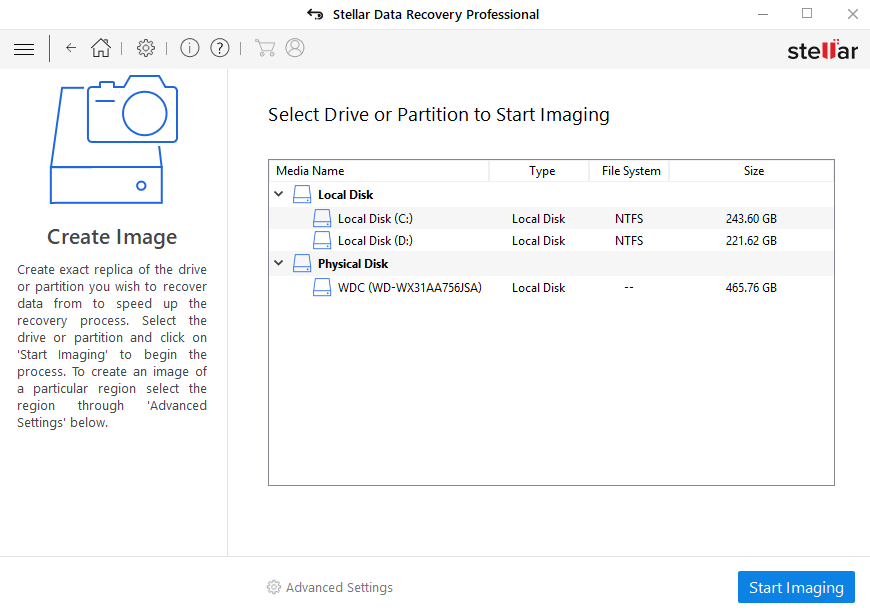
Task: Click the '--' file system cell
Action: pos(629,287)
